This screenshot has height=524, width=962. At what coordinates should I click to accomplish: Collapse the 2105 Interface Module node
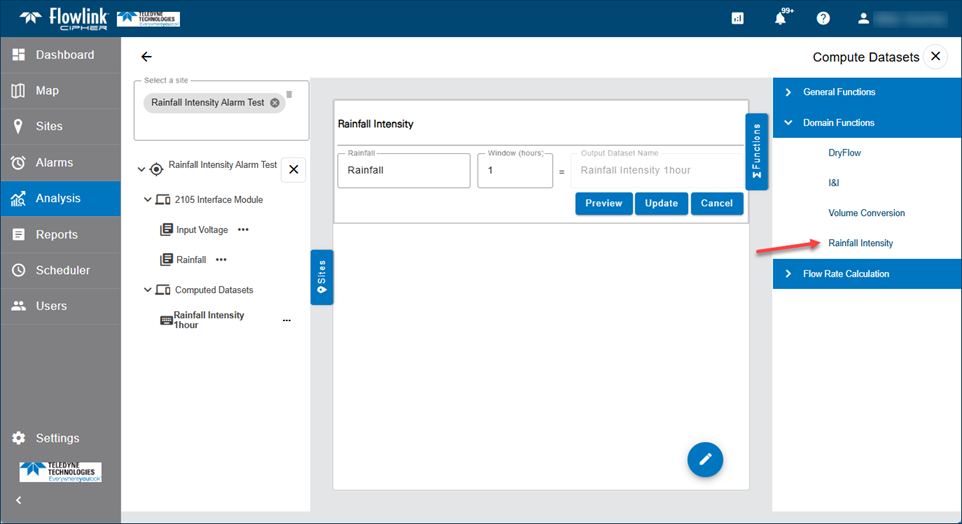point(148,200)
